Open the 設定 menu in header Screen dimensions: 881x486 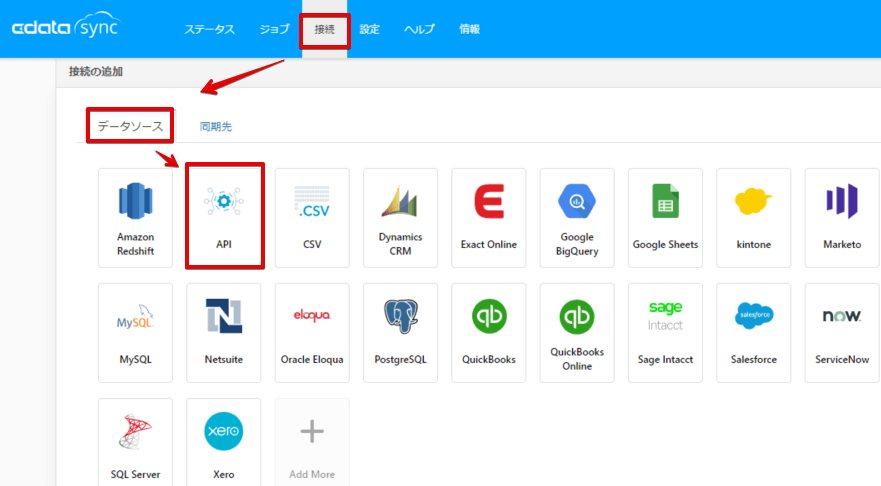[370, 29]
